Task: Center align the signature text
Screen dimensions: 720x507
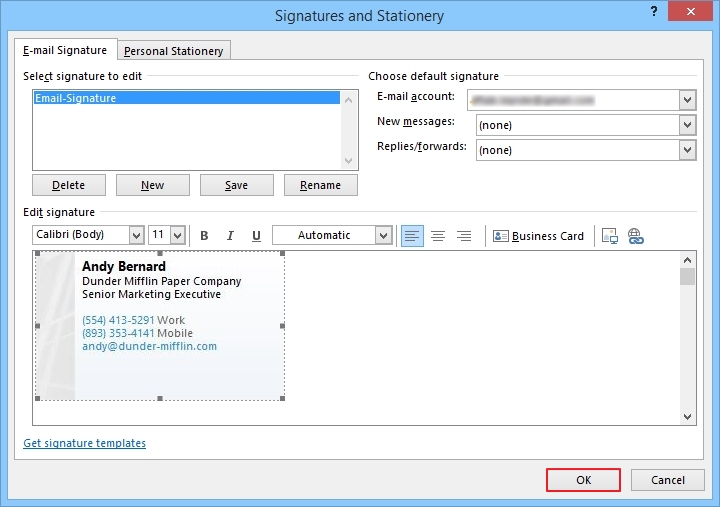Action: (x=438, y=236)
